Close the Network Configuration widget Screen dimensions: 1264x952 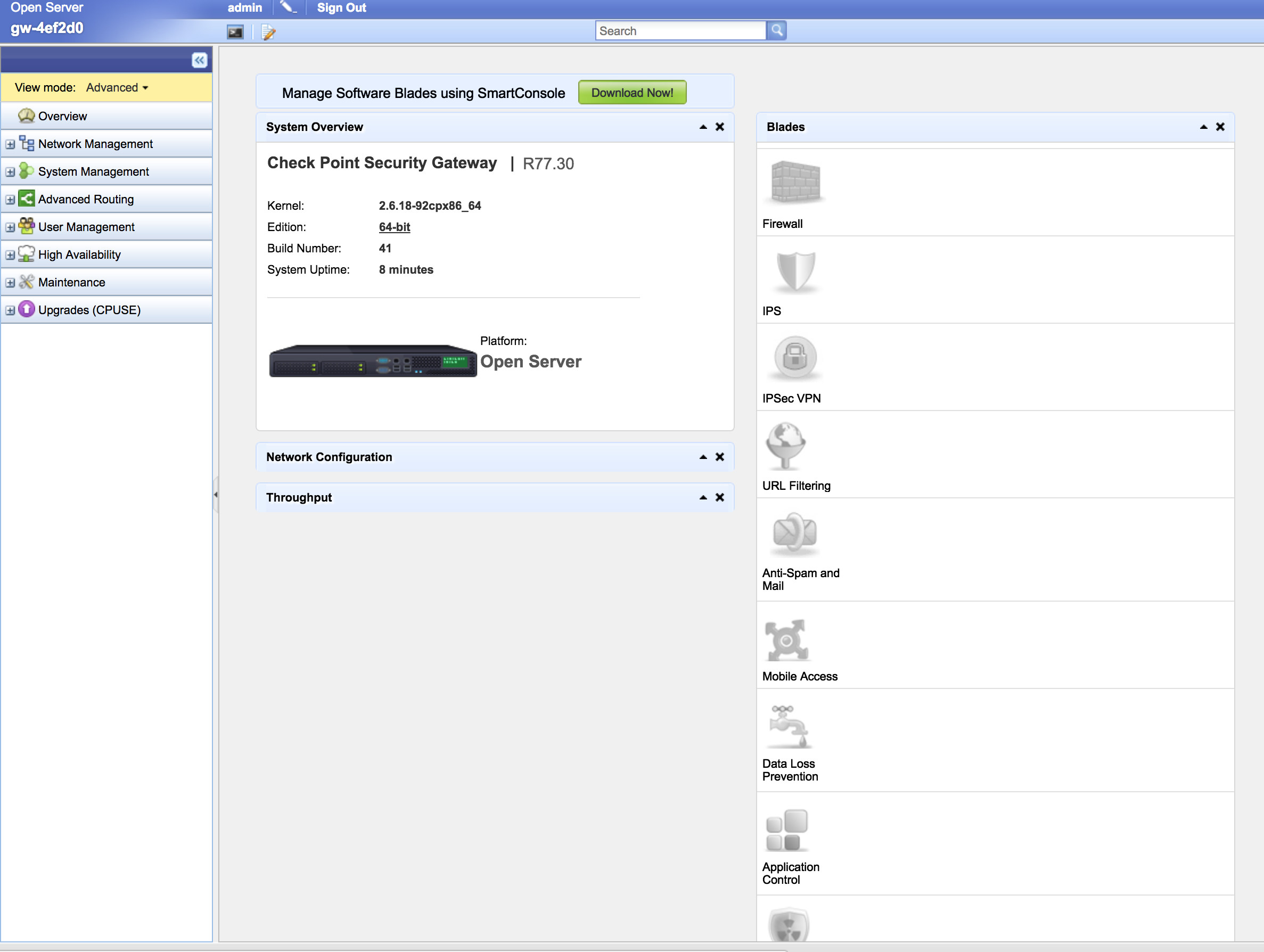click(720, 457)
